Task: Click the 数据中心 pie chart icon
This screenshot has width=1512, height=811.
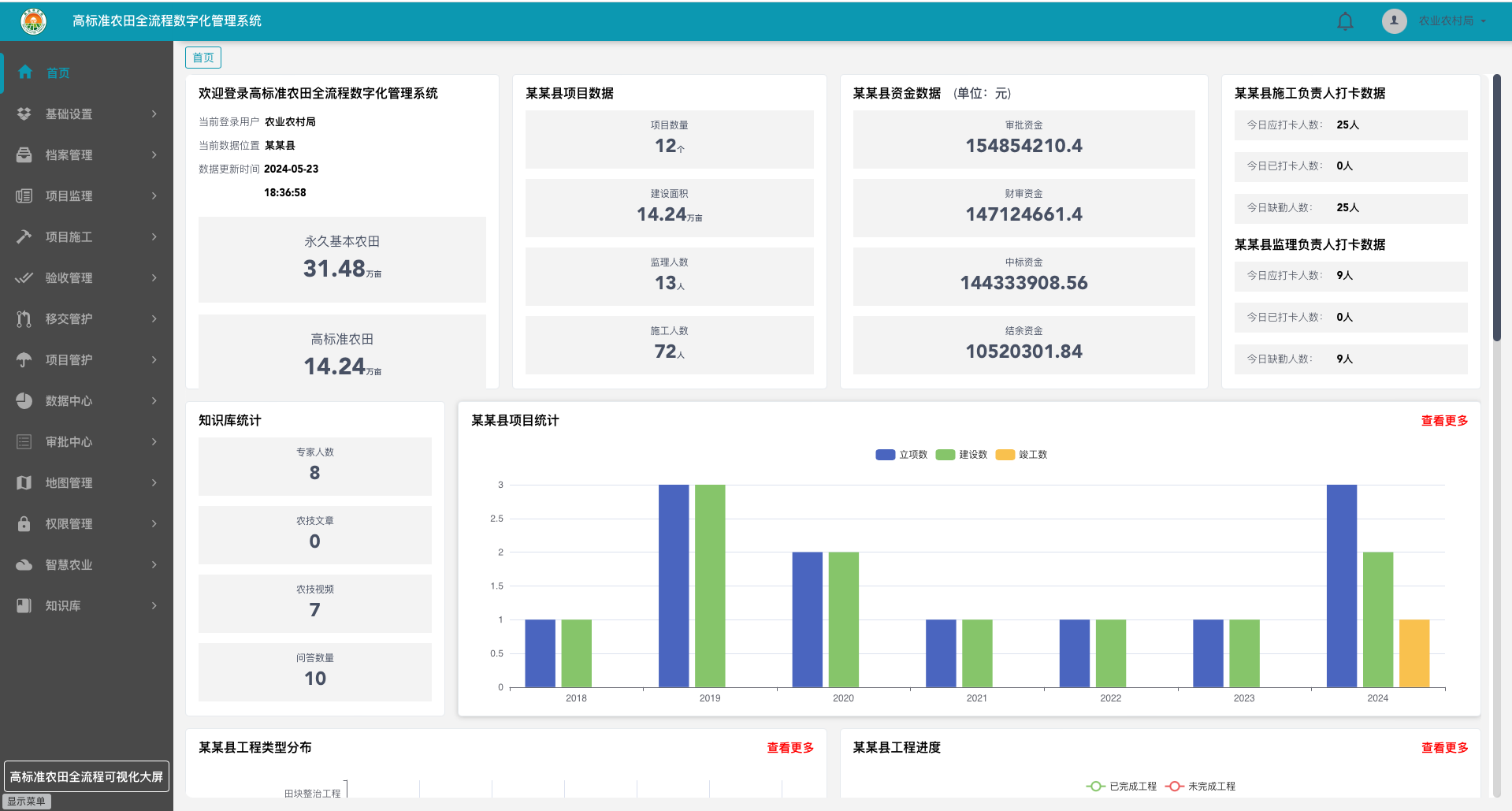Action: click(24, 400)
